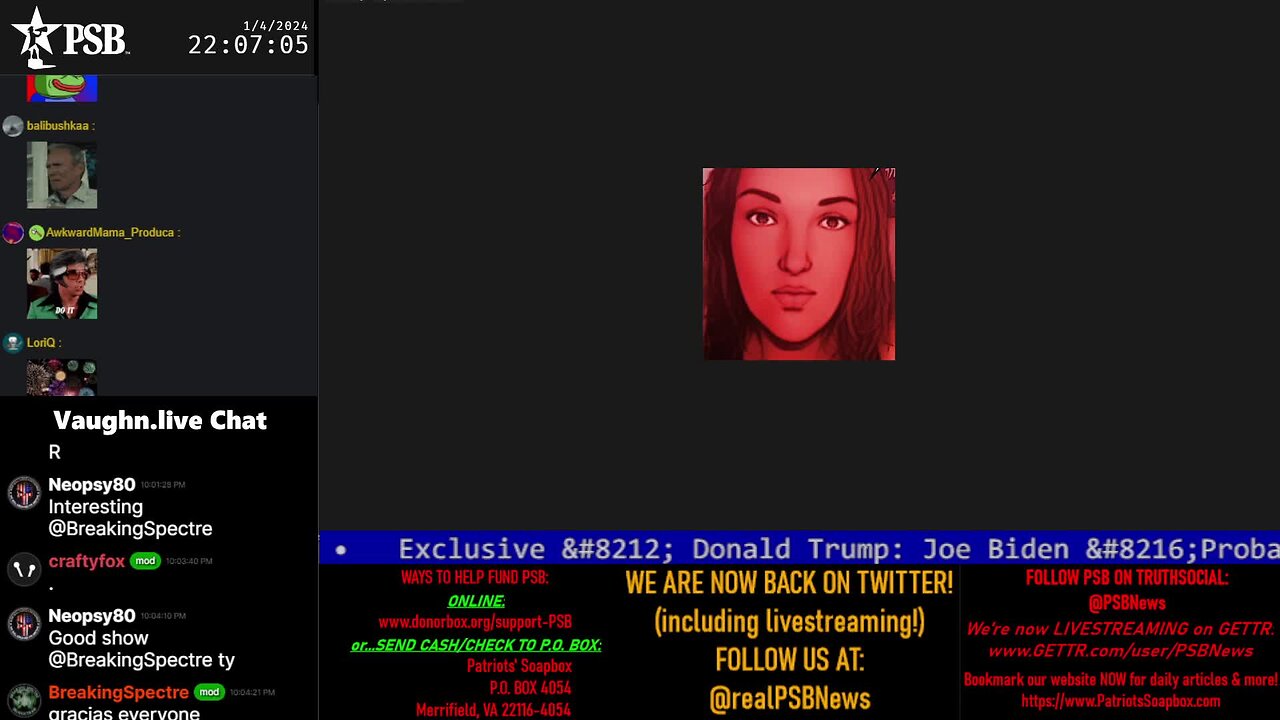Image resolution: width=1280 pixels, height=720 pixels.
Task: Click the BreakingSpectre username in chat
Action: point(119,692)
